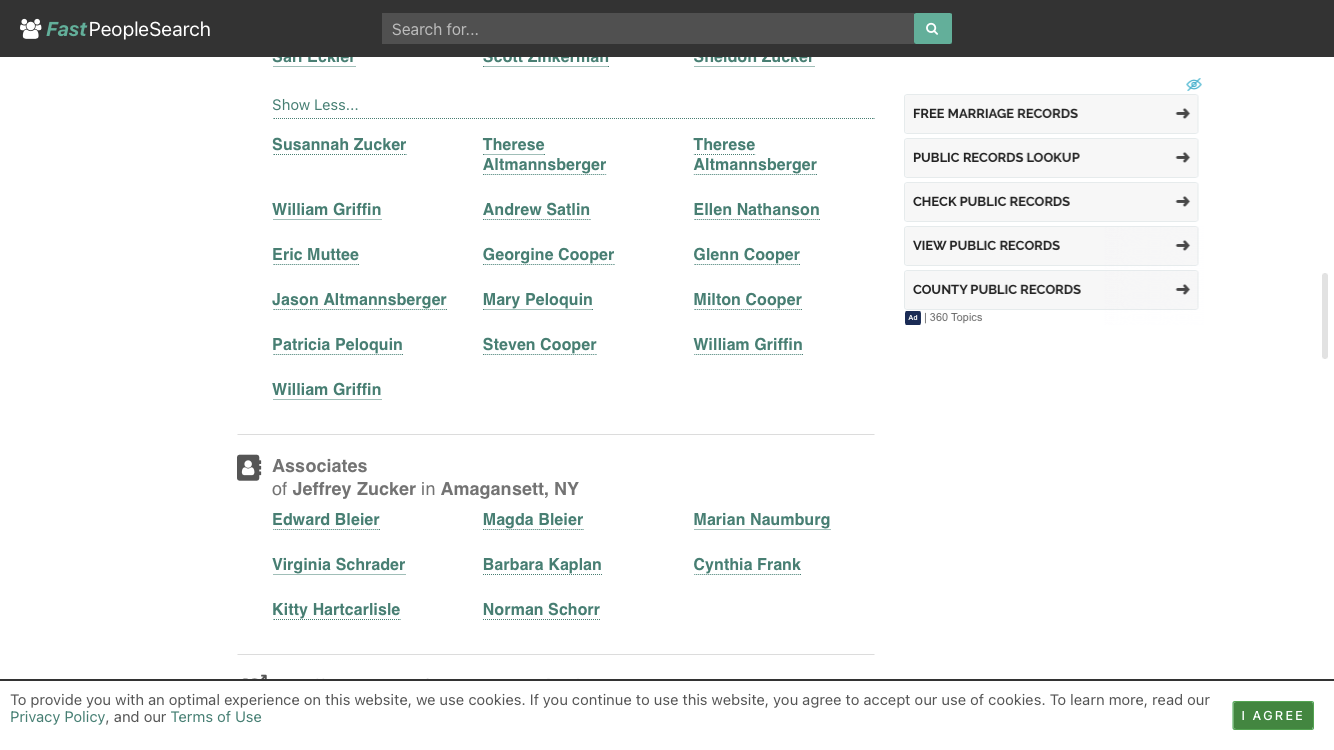This screenshot has height=750, width=1334.
Task: Open the Free Marriage Records ad
Action: 1051,114
